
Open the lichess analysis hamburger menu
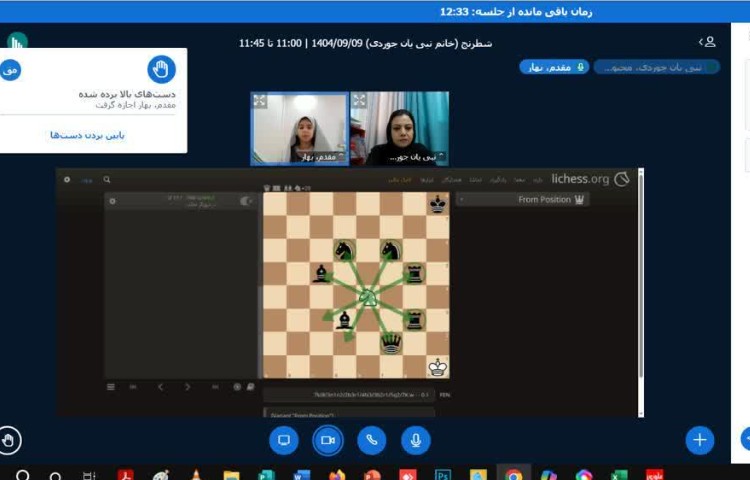point(112,387)
